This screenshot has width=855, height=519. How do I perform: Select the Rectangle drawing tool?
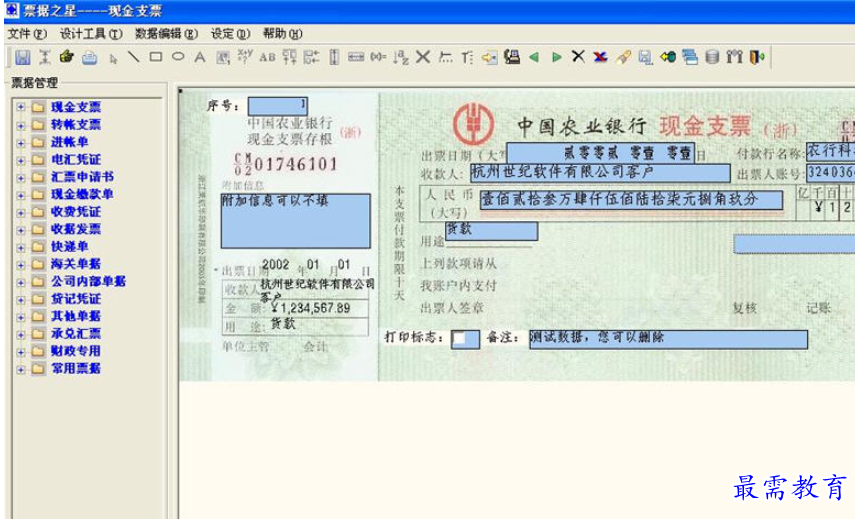point(156,57)
